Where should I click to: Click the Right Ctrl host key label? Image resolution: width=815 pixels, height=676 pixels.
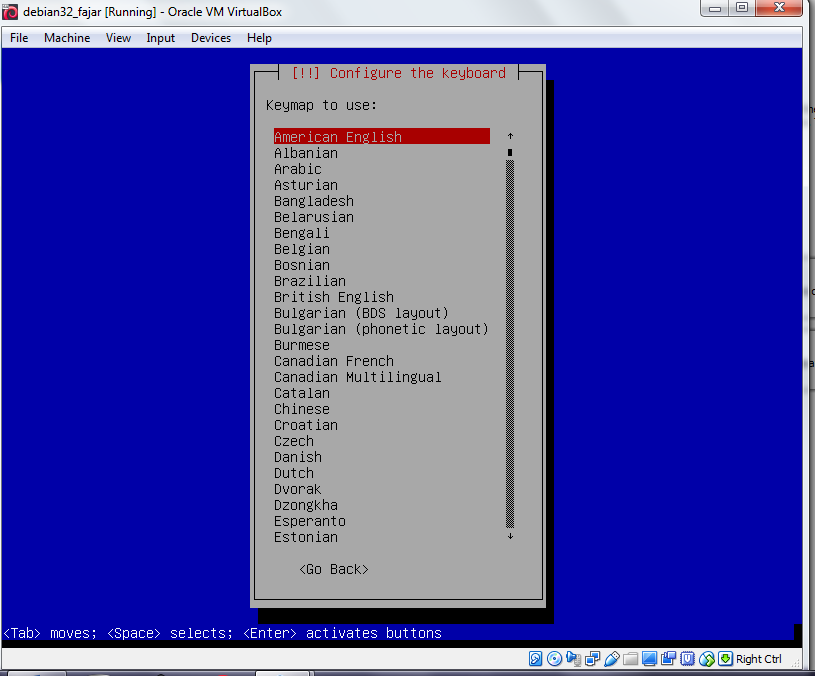759,659
